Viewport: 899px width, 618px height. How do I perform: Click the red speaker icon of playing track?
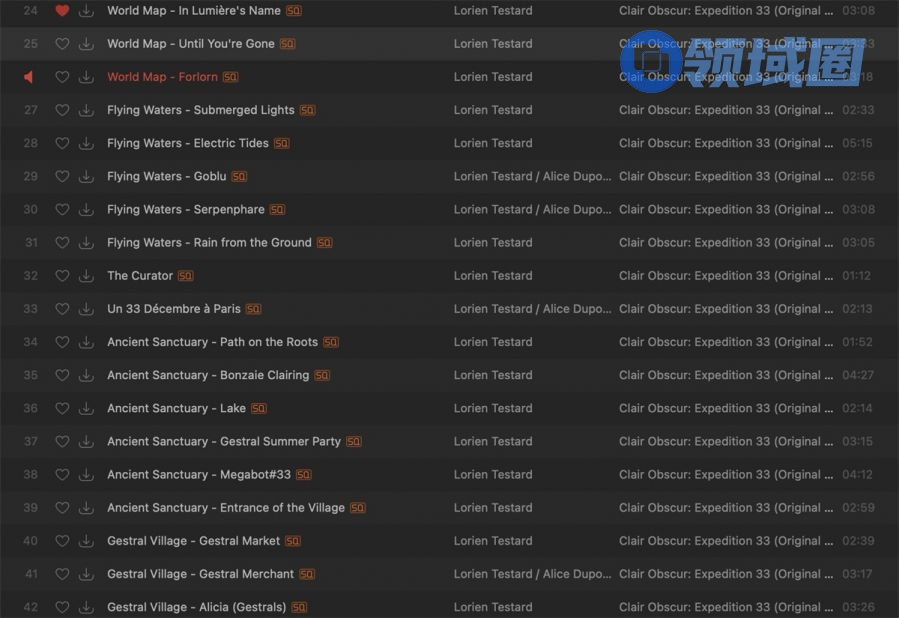click(x=29, y=77)
